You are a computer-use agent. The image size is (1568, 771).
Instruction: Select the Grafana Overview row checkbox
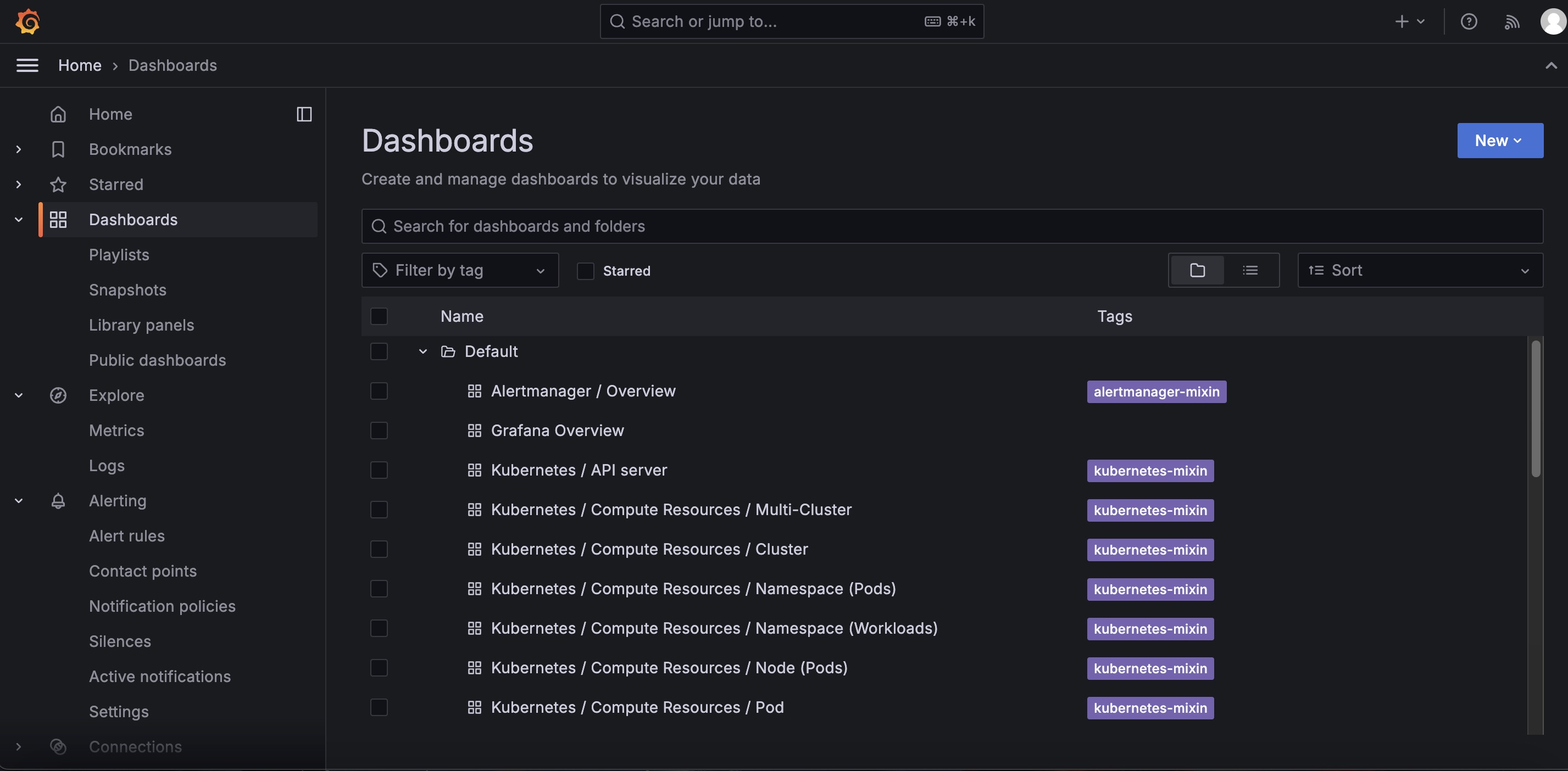[379, 431]
